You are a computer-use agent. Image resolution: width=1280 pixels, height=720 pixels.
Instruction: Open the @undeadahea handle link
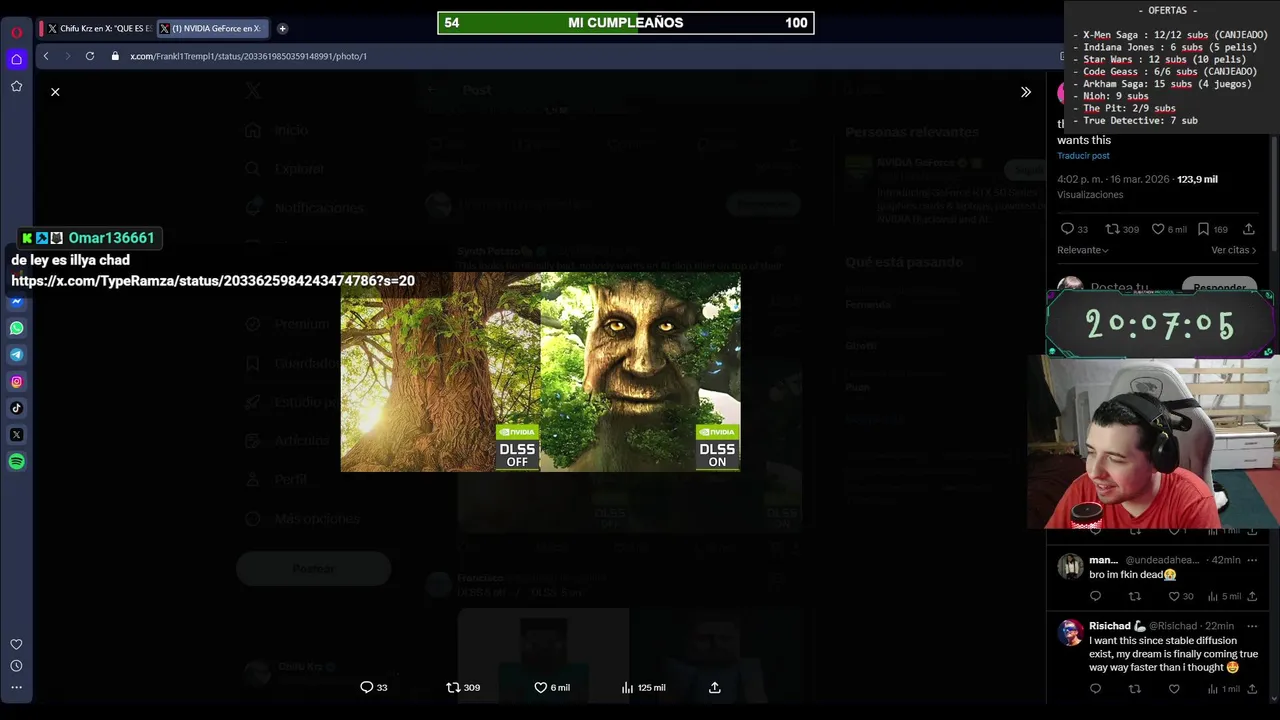1162,560
